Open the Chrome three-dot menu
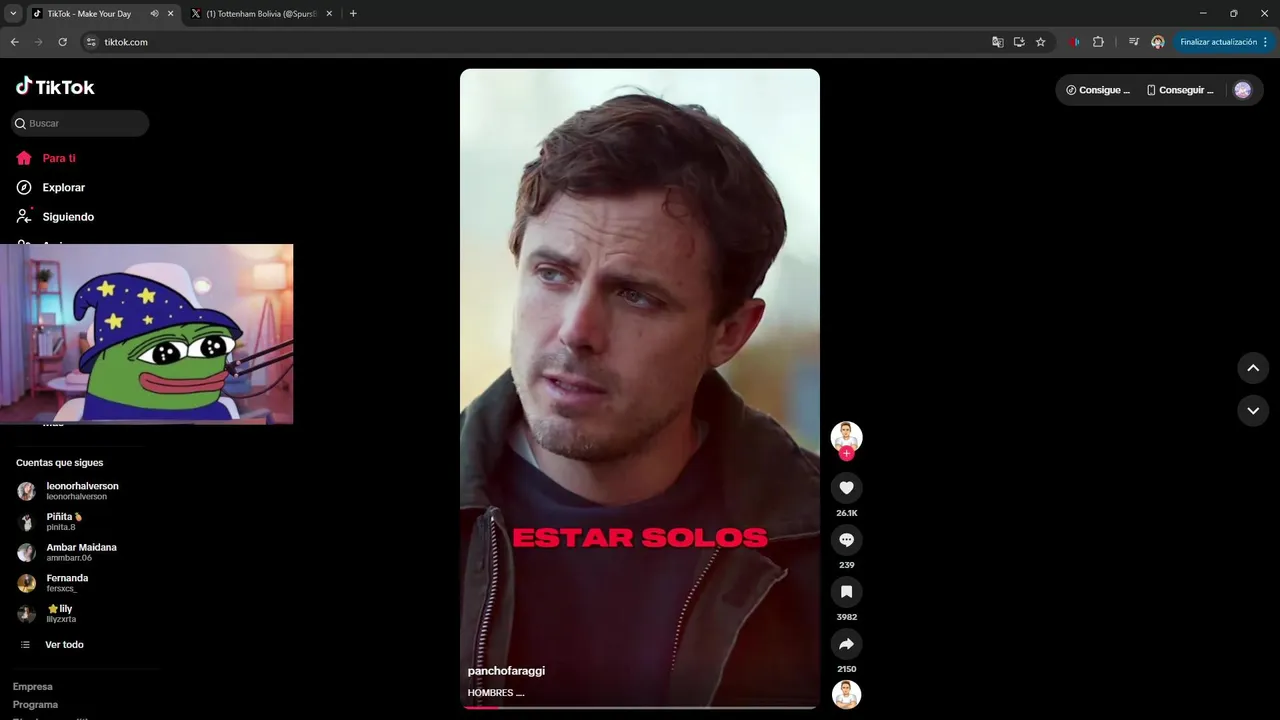The width and height of the screenshot is (1280, 720). (x=1265, y=42)
